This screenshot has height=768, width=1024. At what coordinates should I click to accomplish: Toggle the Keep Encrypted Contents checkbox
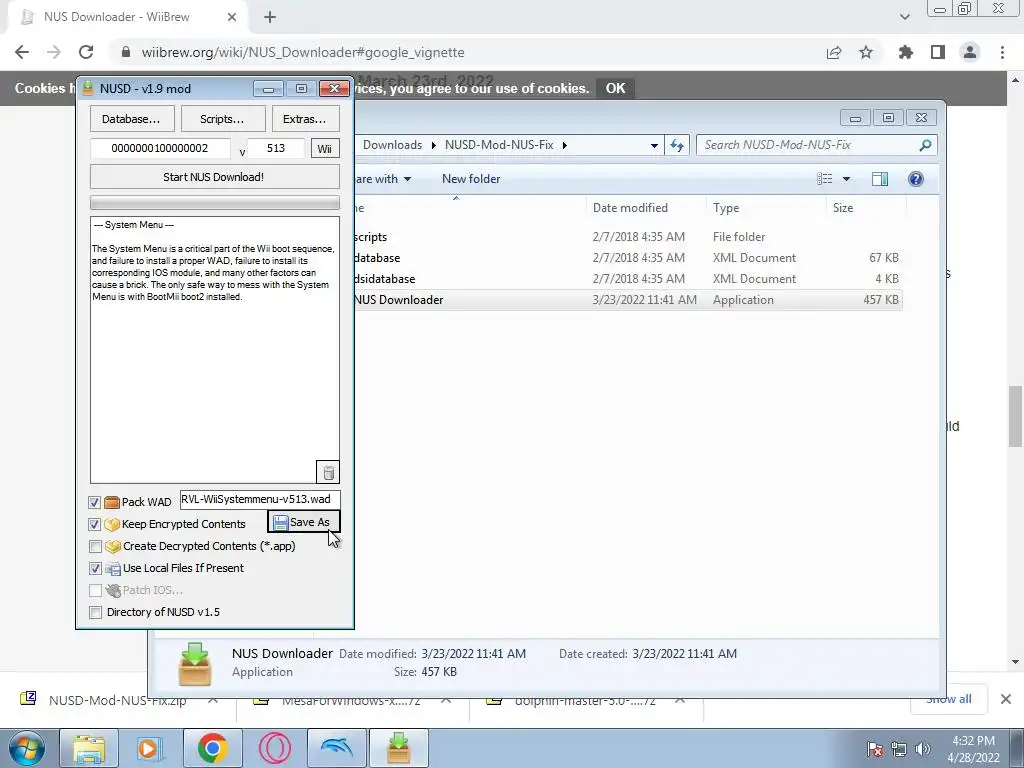pos(95,524)
